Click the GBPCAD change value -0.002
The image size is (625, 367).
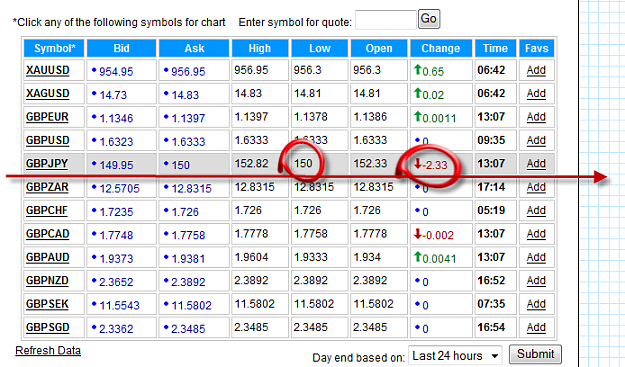pyautogui.click(x=438, y=235)
